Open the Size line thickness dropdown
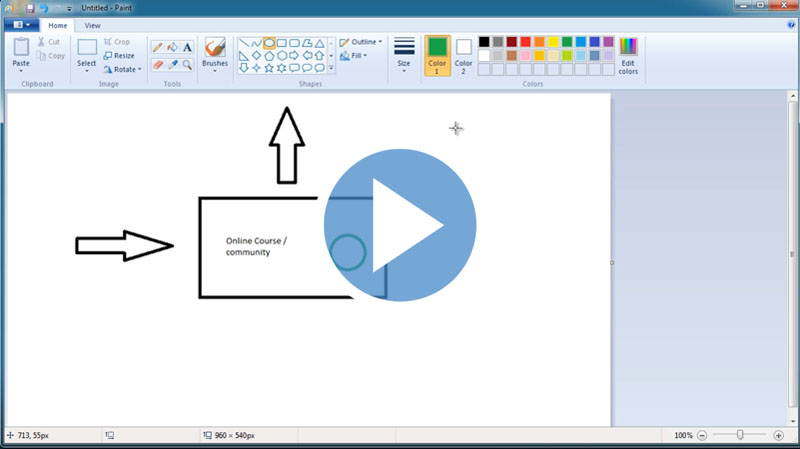 tap(404, 54)
